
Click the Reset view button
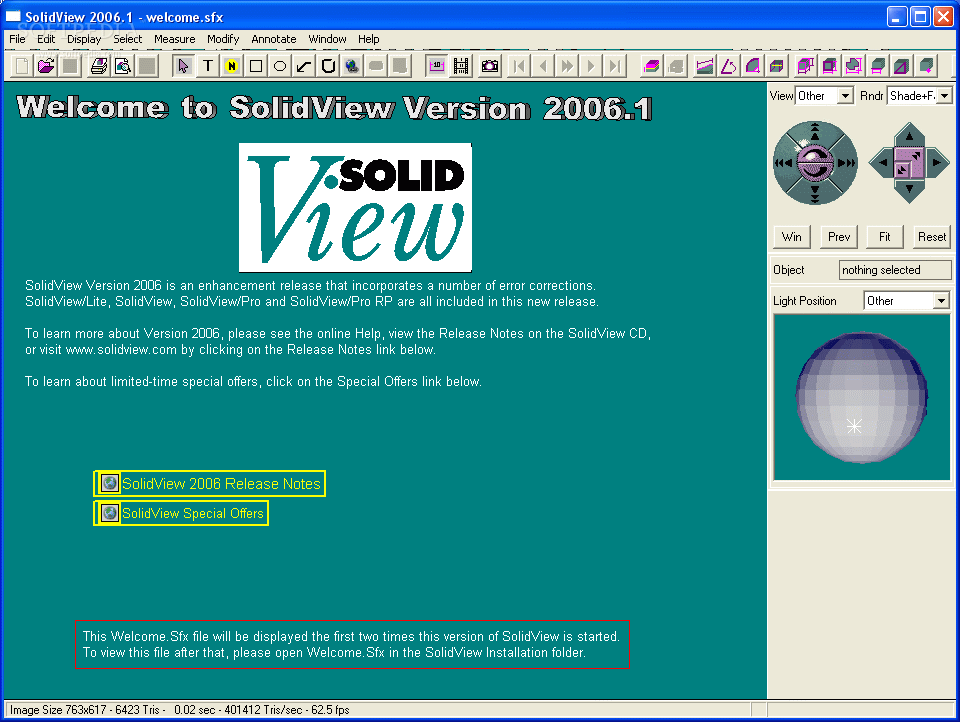coord(932,237)
